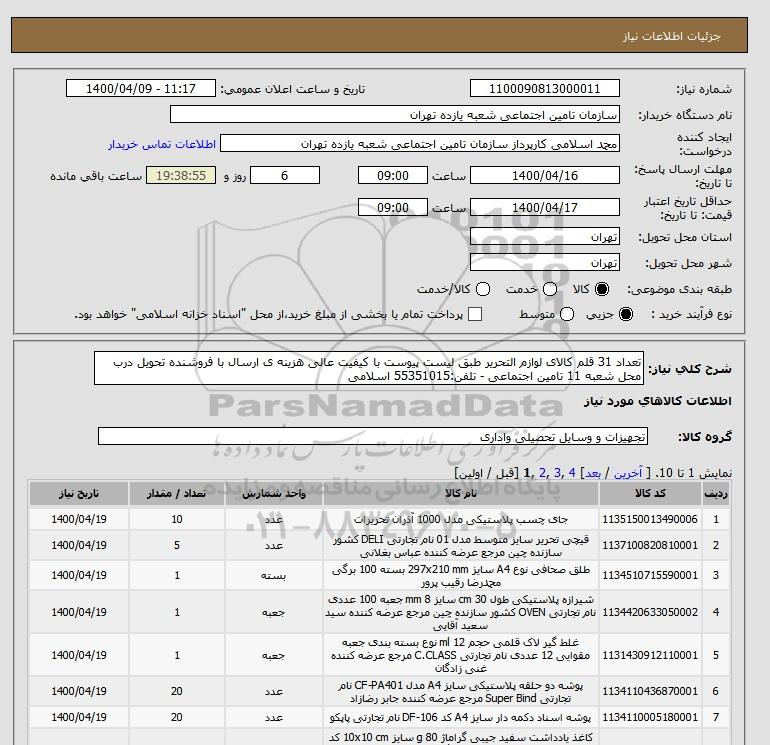Go to the آخرین page link
Image resolution: width=770 pixels, height=745 pixels.
tap(628, 473)
